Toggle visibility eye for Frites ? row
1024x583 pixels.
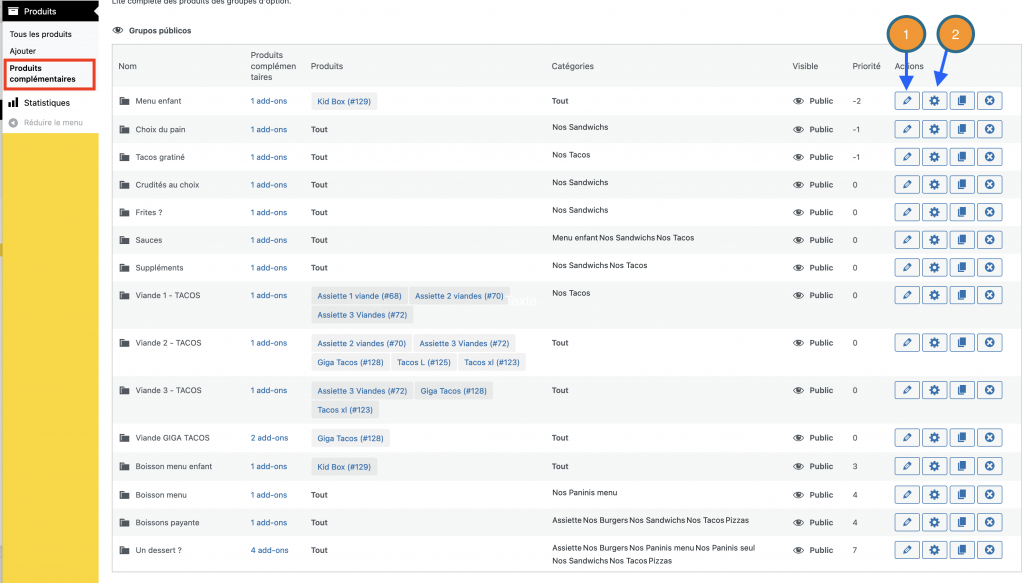[798, 212]
